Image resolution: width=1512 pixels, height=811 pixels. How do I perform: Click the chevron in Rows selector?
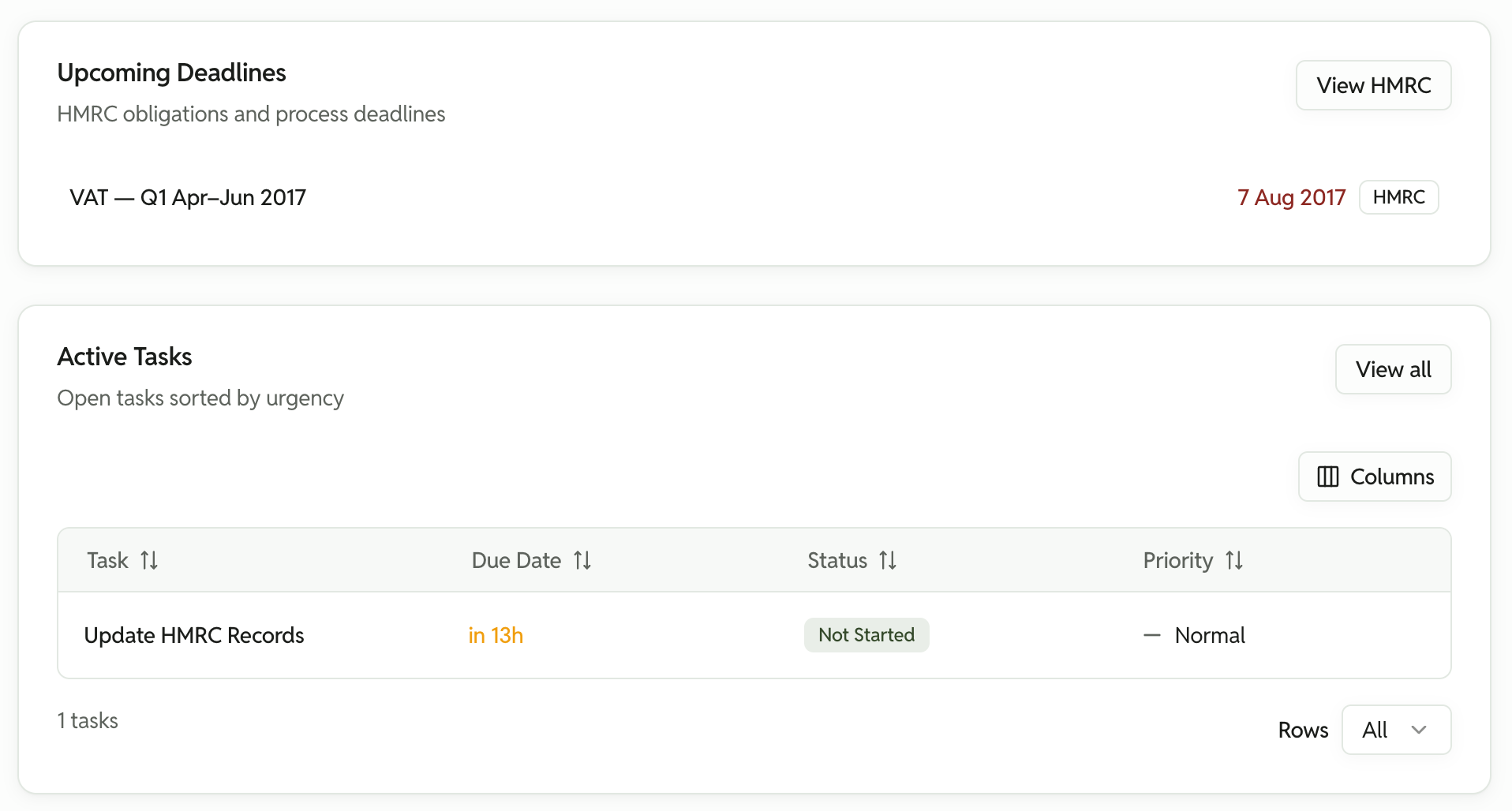click(x=1419, y=730)
